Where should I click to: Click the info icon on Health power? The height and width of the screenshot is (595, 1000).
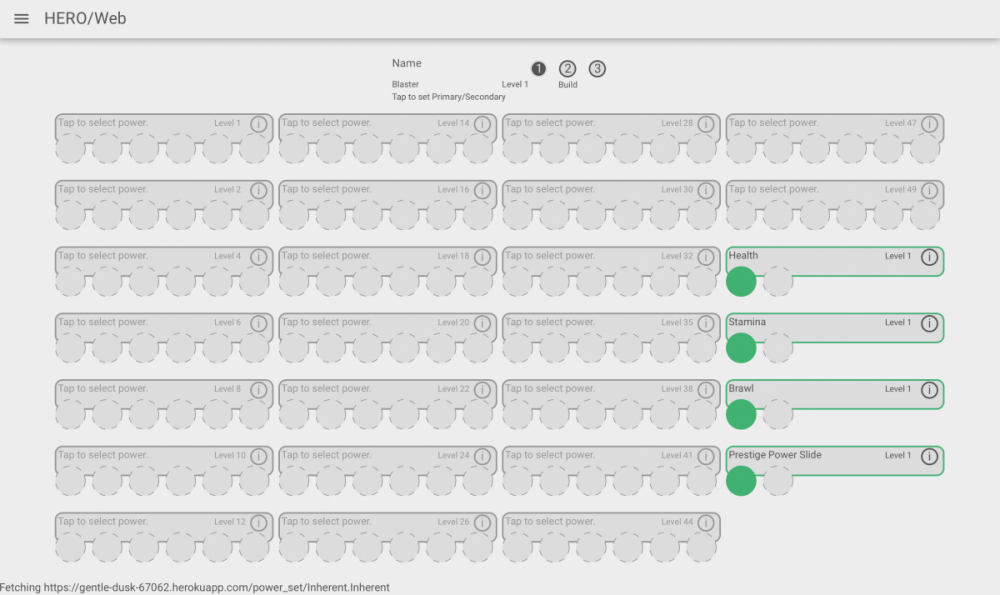coord(929,257)
